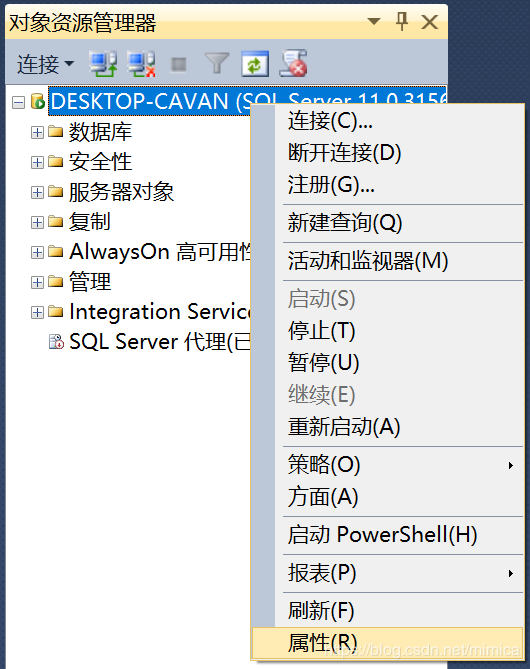Expand the 数据库 folder node
The width and height of the screenshot is (530, 669).
click(x=37, y=132)
